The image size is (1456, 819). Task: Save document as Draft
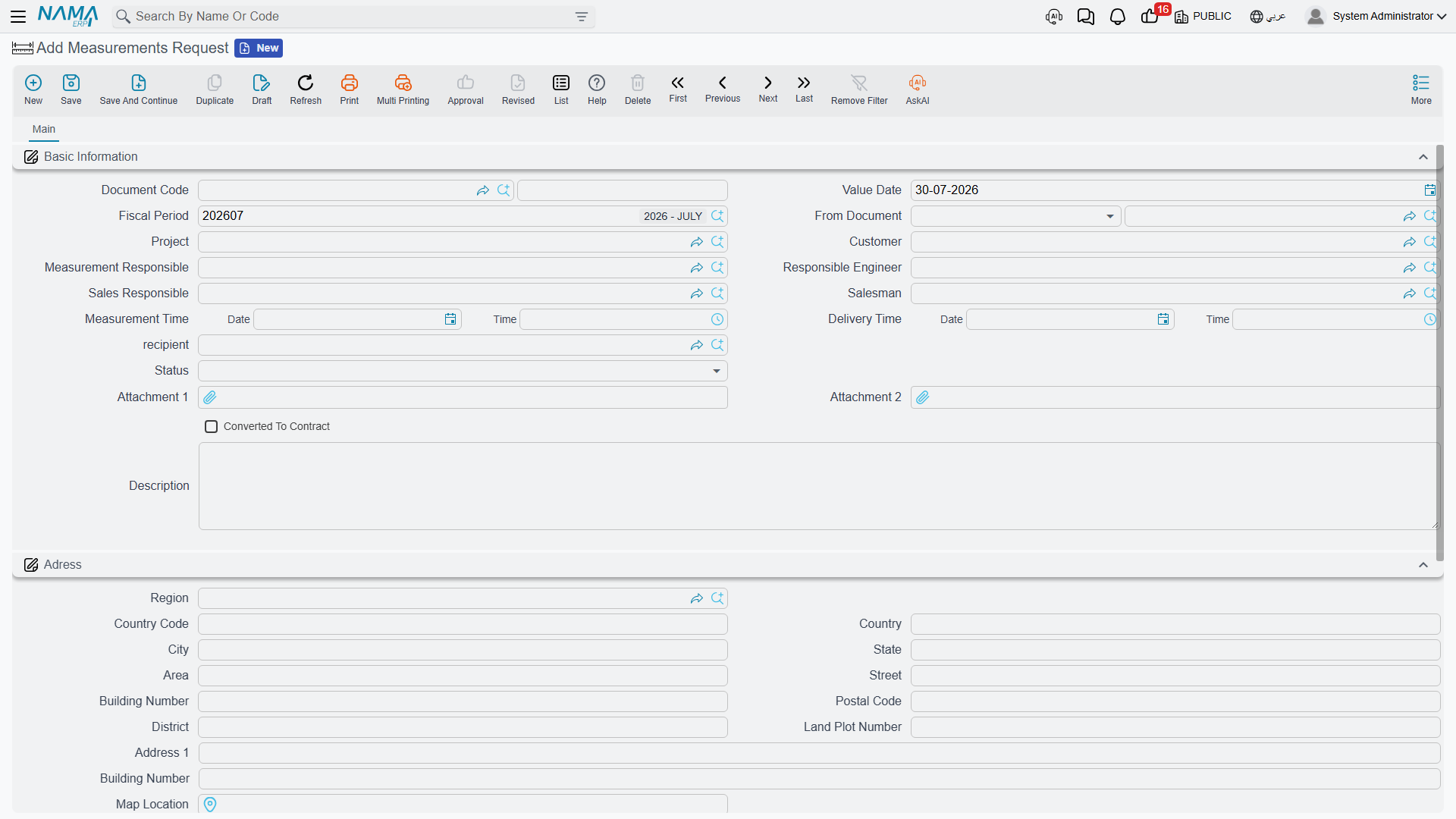262,89
